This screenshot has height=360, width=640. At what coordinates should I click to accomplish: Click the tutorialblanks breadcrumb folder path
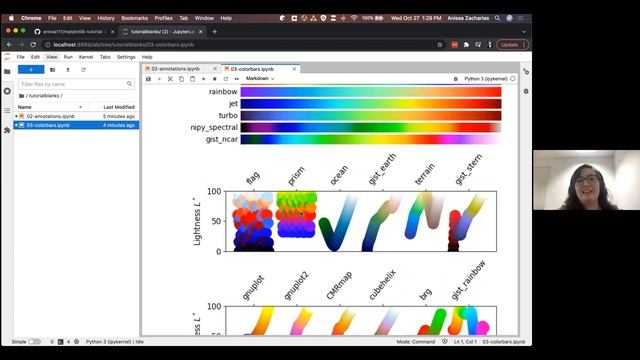(x=44, y=96)
